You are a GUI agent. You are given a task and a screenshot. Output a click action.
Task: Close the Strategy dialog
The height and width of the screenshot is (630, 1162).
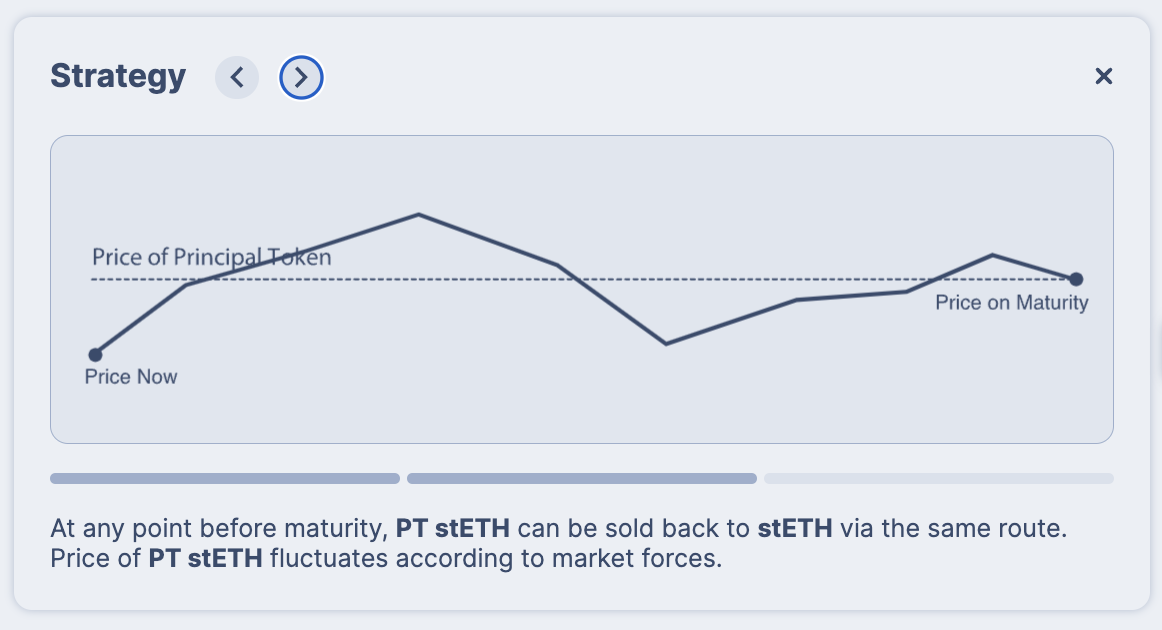(1103, 76)
